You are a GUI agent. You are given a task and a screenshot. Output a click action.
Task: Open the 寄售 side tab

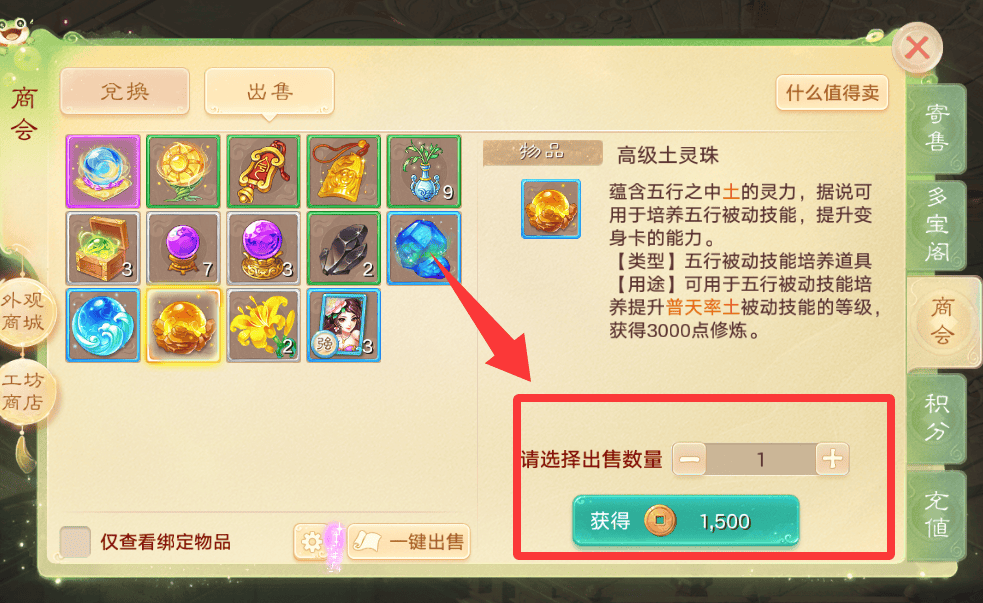point(936,128)
